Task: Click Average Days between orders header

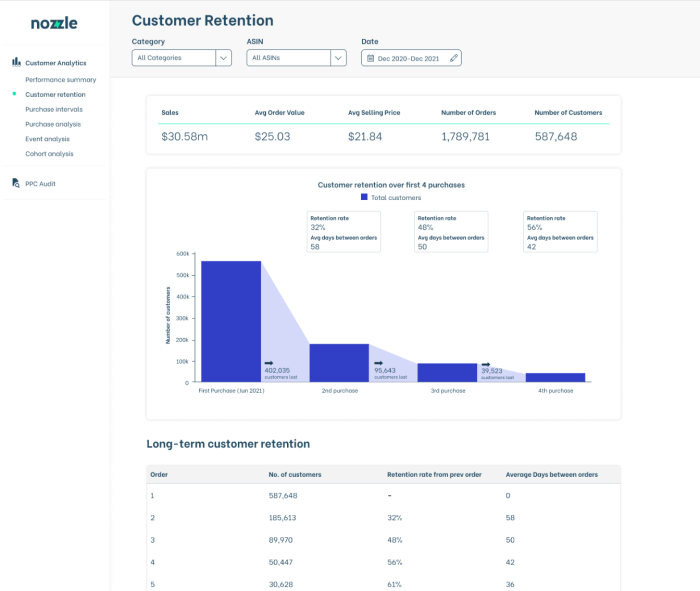Action: click(552, 474)
